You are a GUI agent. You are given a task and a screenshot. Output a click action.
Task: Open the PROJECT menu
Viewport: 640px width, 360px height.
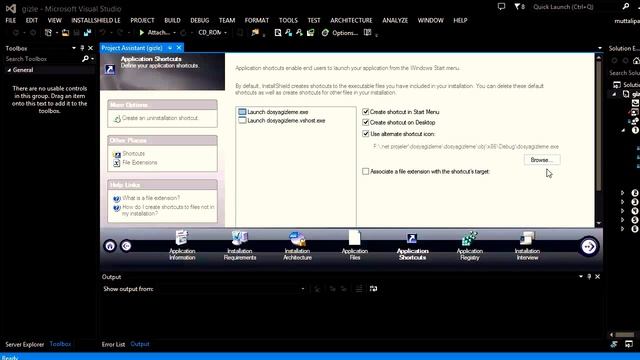click(x=142, y=20)
